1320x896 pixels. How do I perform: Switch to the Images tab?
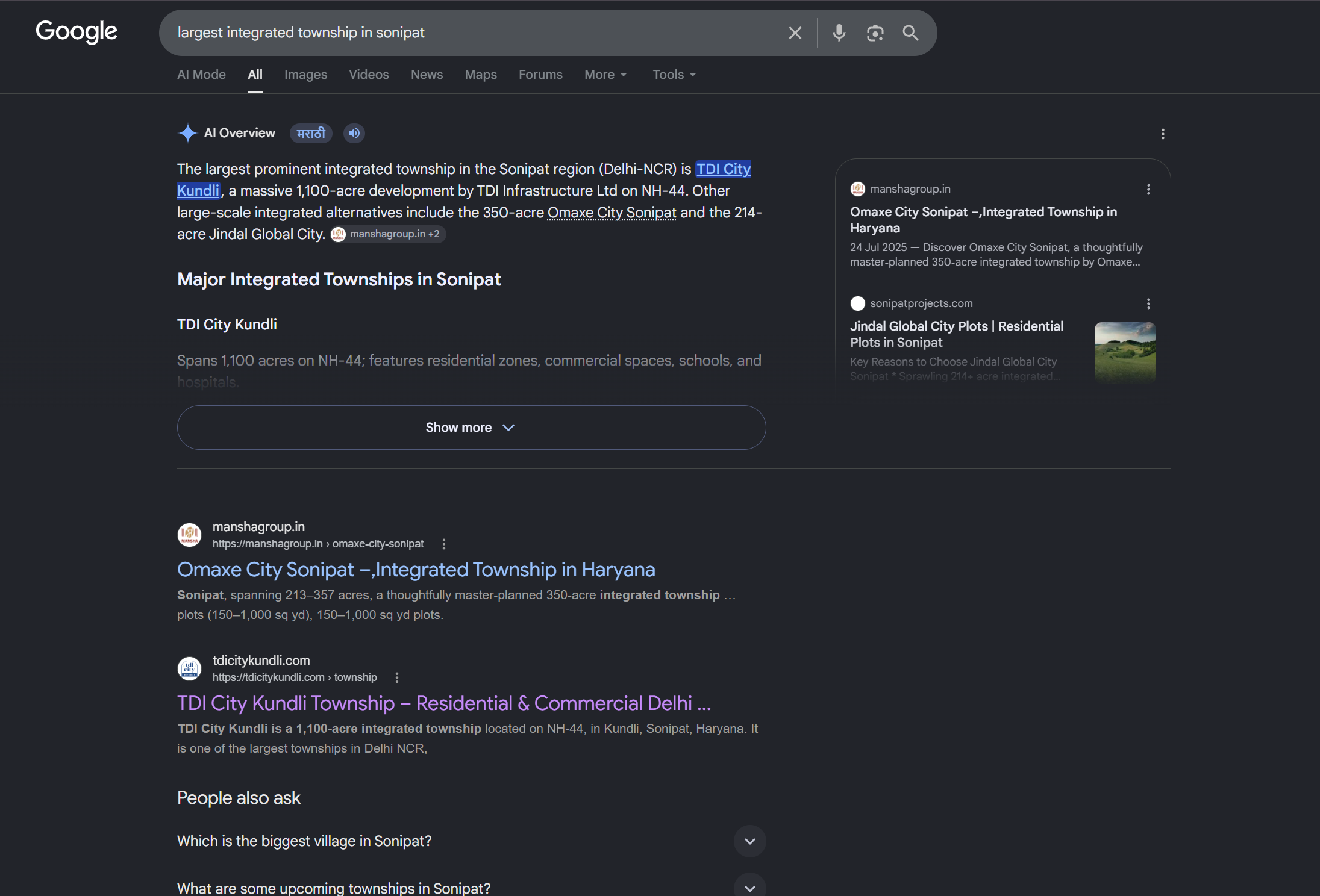(x=305, y=75)
